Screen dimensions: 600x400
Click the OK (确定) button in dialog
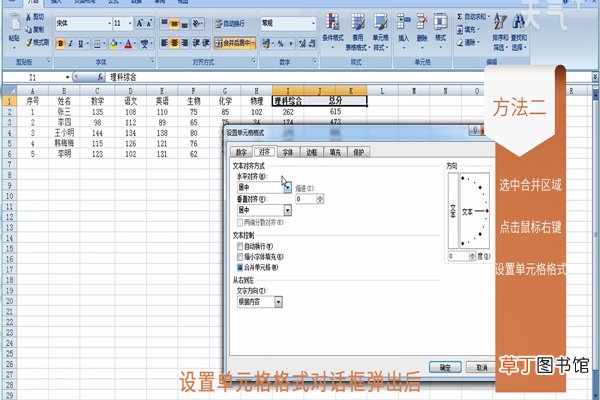[x=445, y=367]
